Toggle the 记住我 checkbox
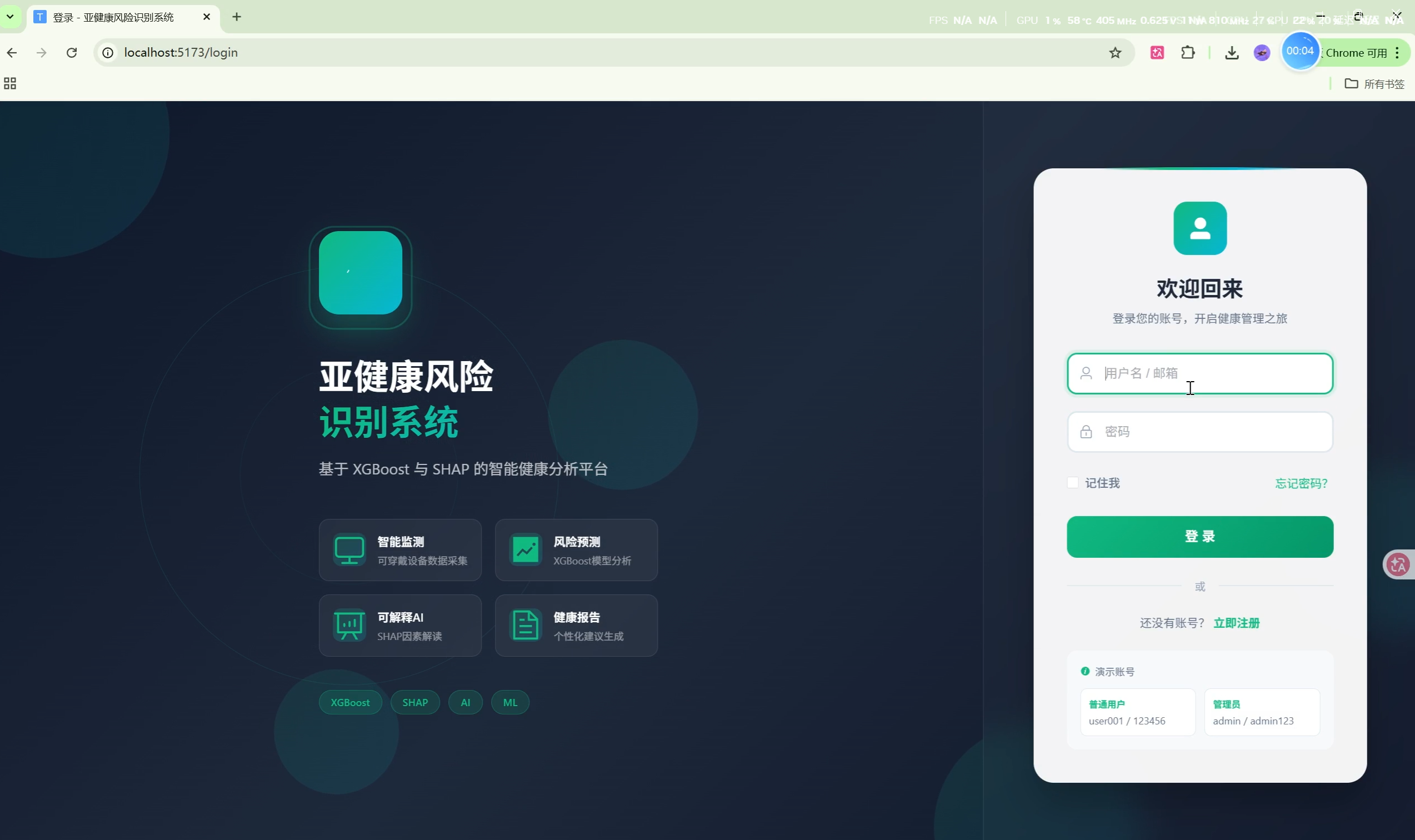Viewport: 1415px width, 840px height. pos(1072,482)
